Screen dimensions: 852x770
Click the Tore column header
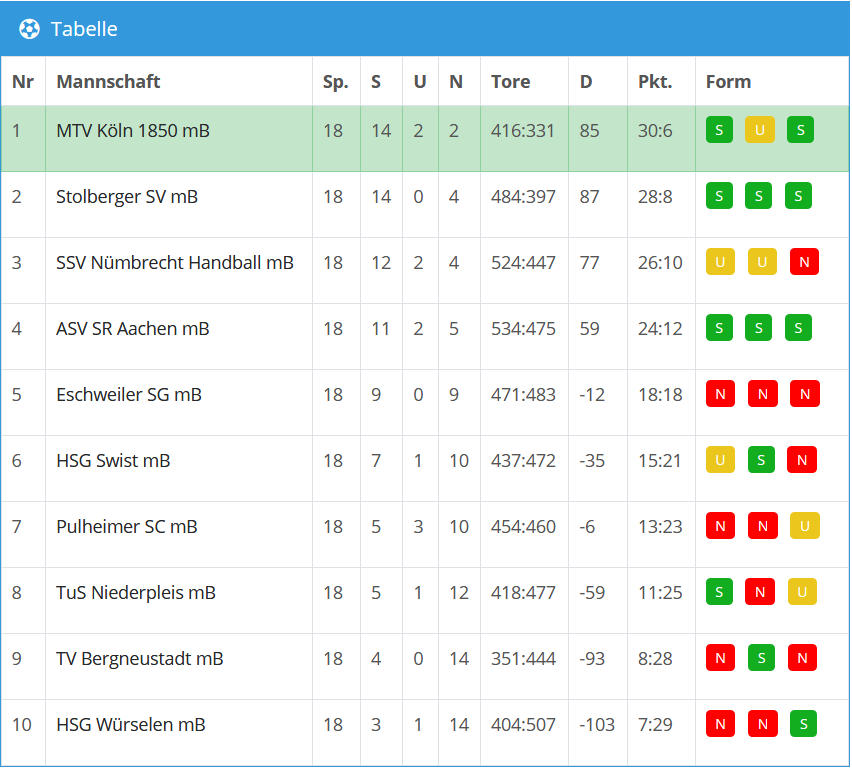point(510,82)
